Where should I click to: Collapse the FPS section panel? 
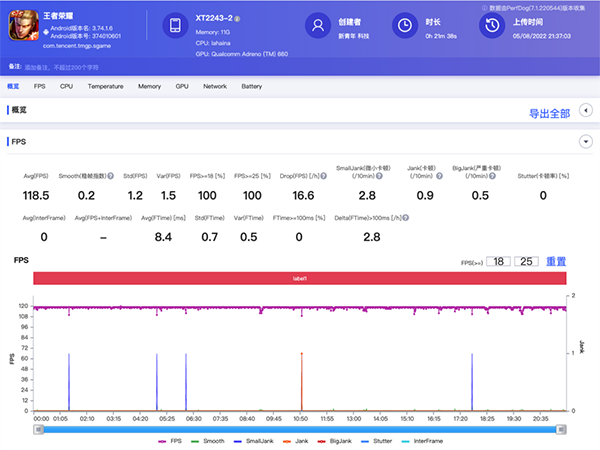[585, 142]
